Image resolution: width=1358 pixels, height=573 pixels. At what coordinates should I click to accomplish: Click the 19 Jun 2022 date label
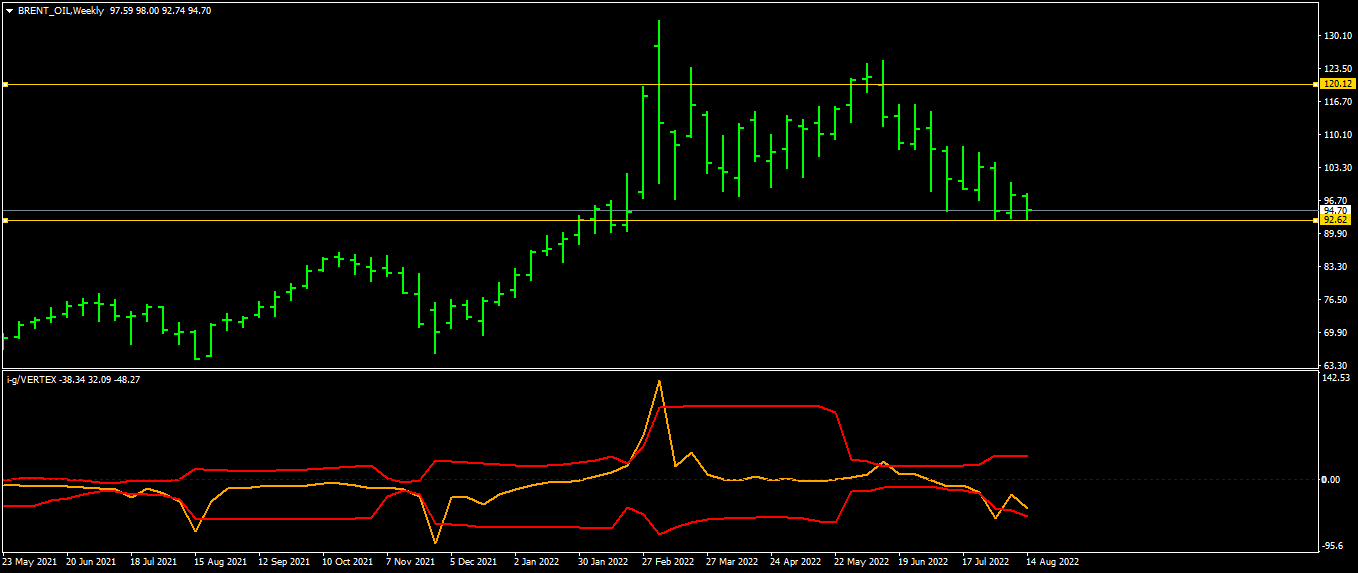925,562
